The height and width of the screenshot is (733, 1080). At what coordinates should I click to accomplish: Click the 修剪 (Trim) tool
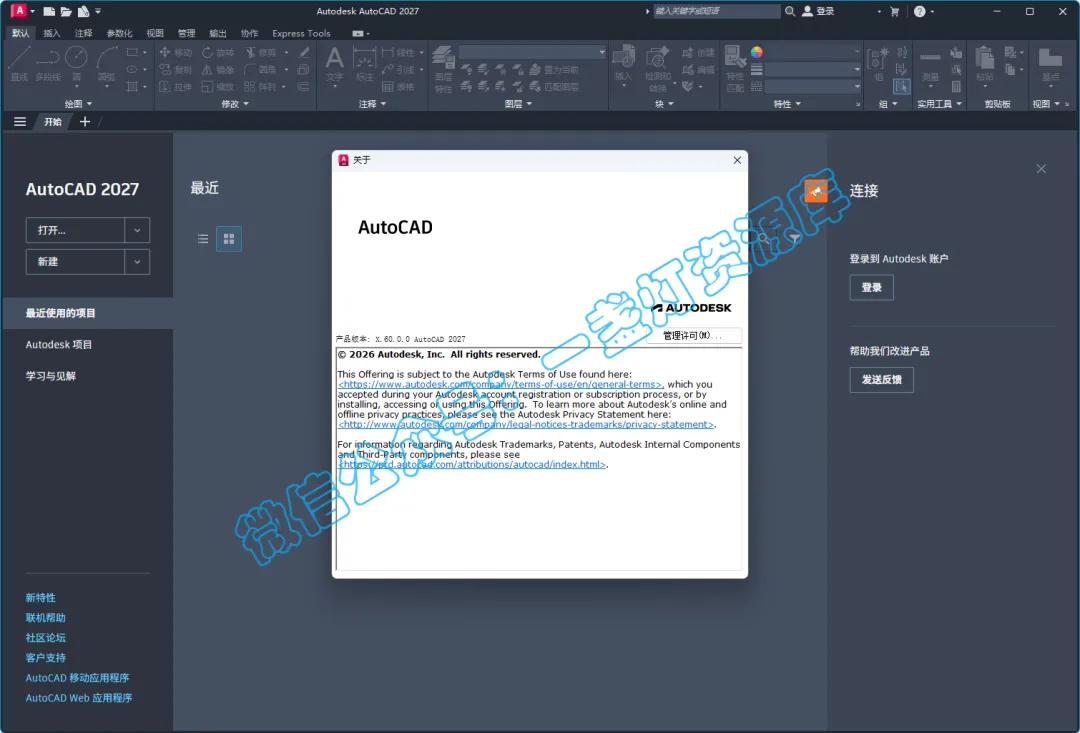(260, 52)
